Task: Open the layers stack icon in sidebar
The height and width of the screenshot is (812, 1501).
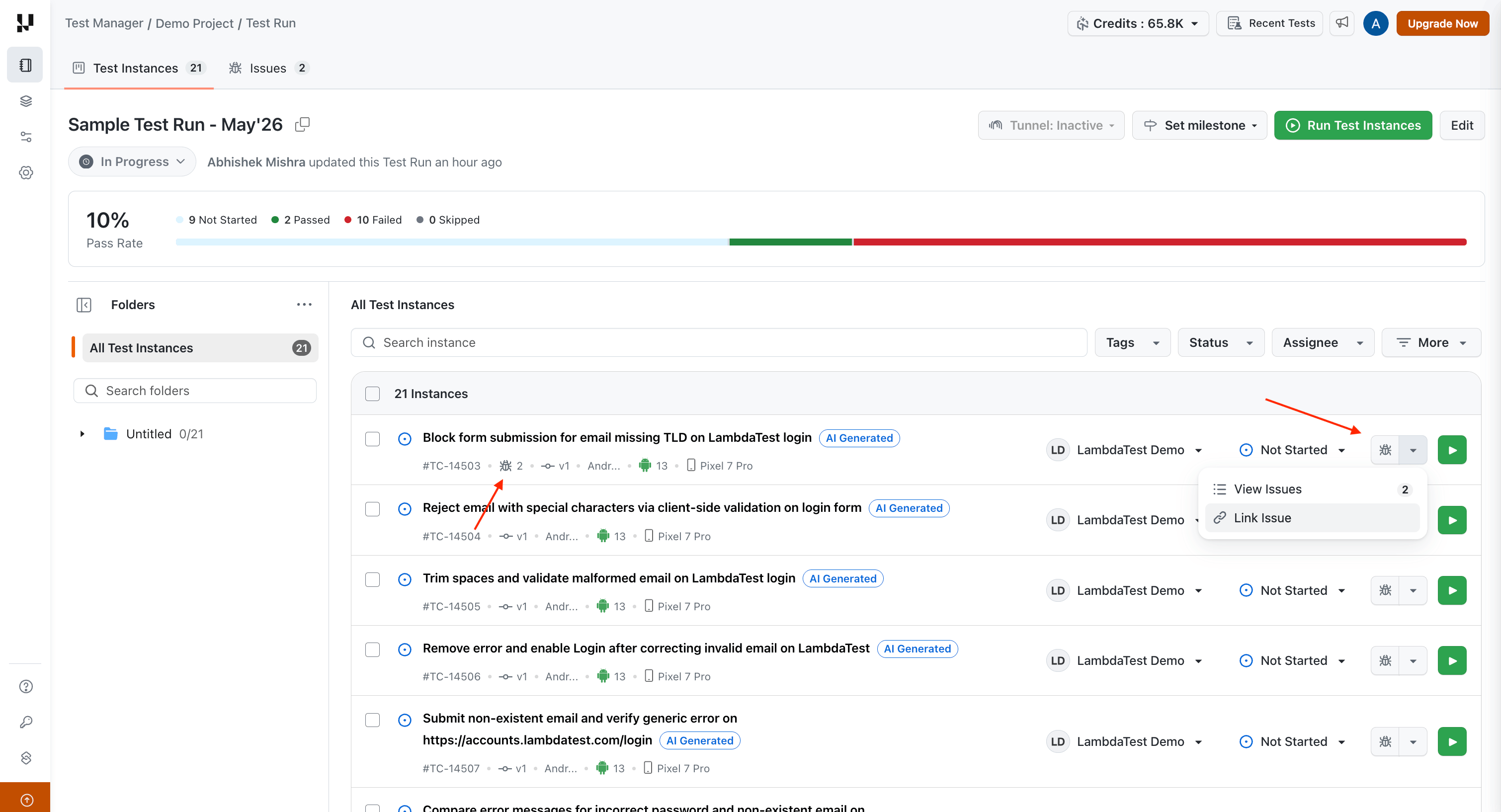Action: [26, 101]
